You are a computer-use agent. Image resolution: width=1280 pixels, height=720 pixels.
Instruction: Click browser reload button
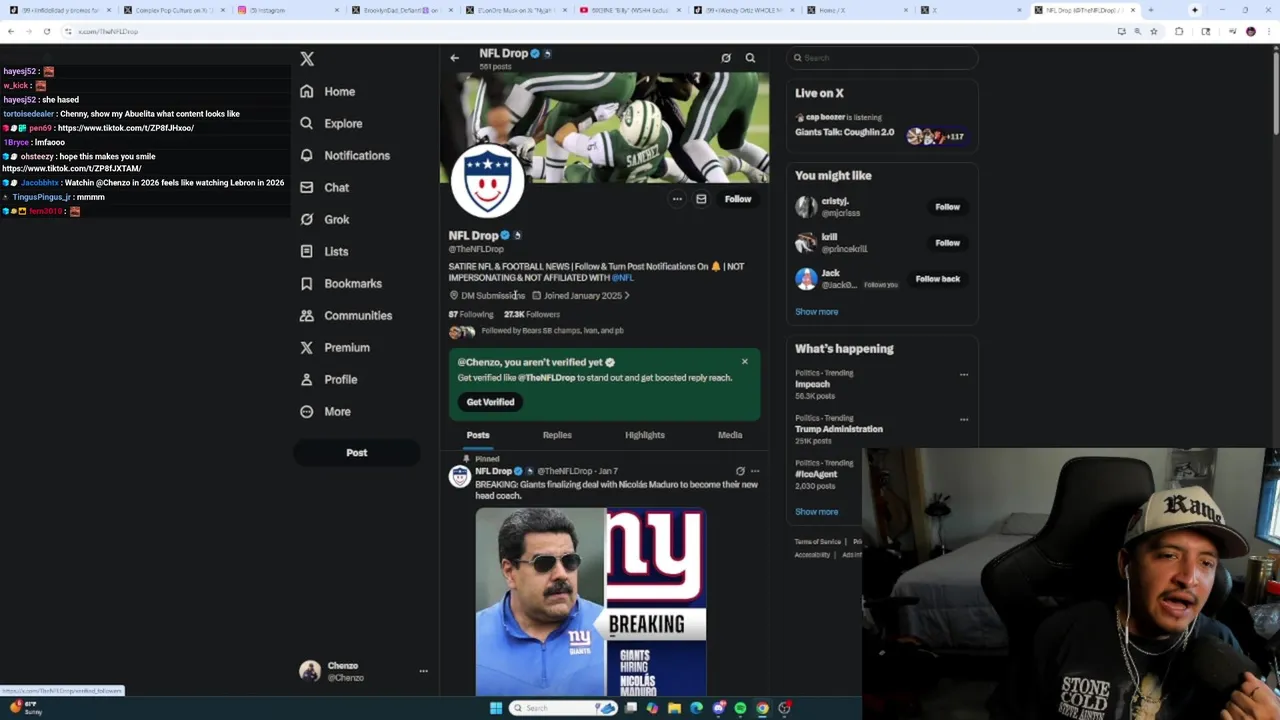(x=46, y=31)
